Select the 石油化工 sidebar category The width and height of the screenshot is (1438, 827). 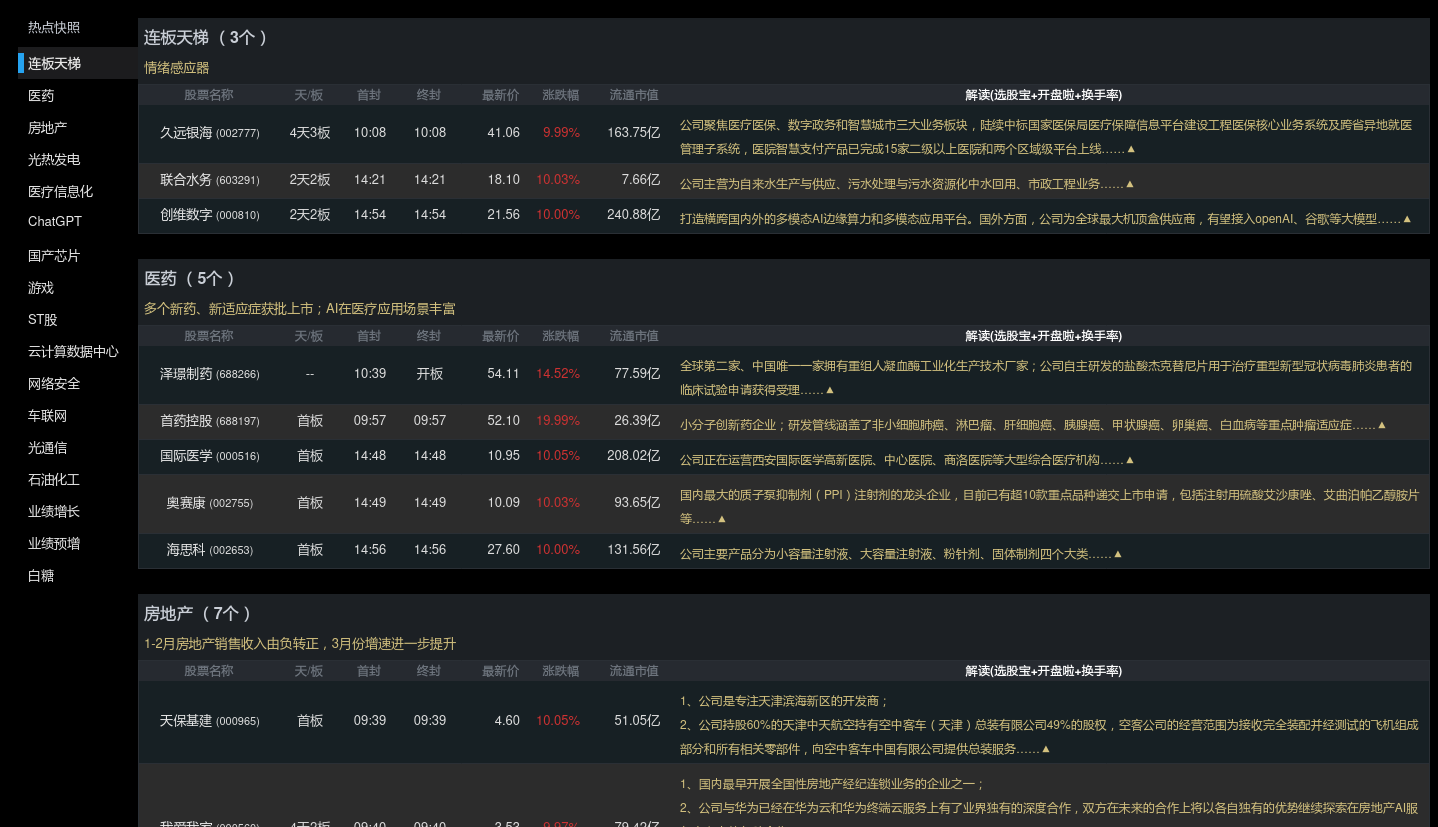54,480
